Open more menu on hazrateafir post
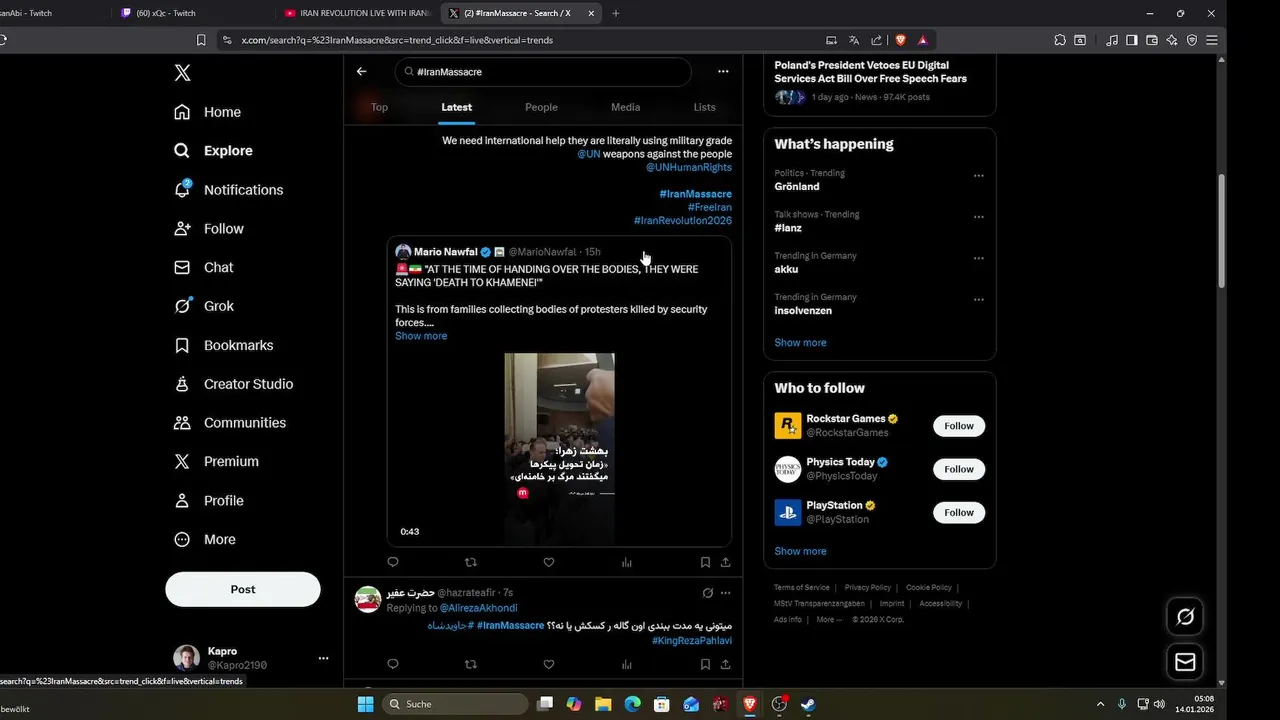The height and width of the screenshot is (720, 1280). click(726, 593)
